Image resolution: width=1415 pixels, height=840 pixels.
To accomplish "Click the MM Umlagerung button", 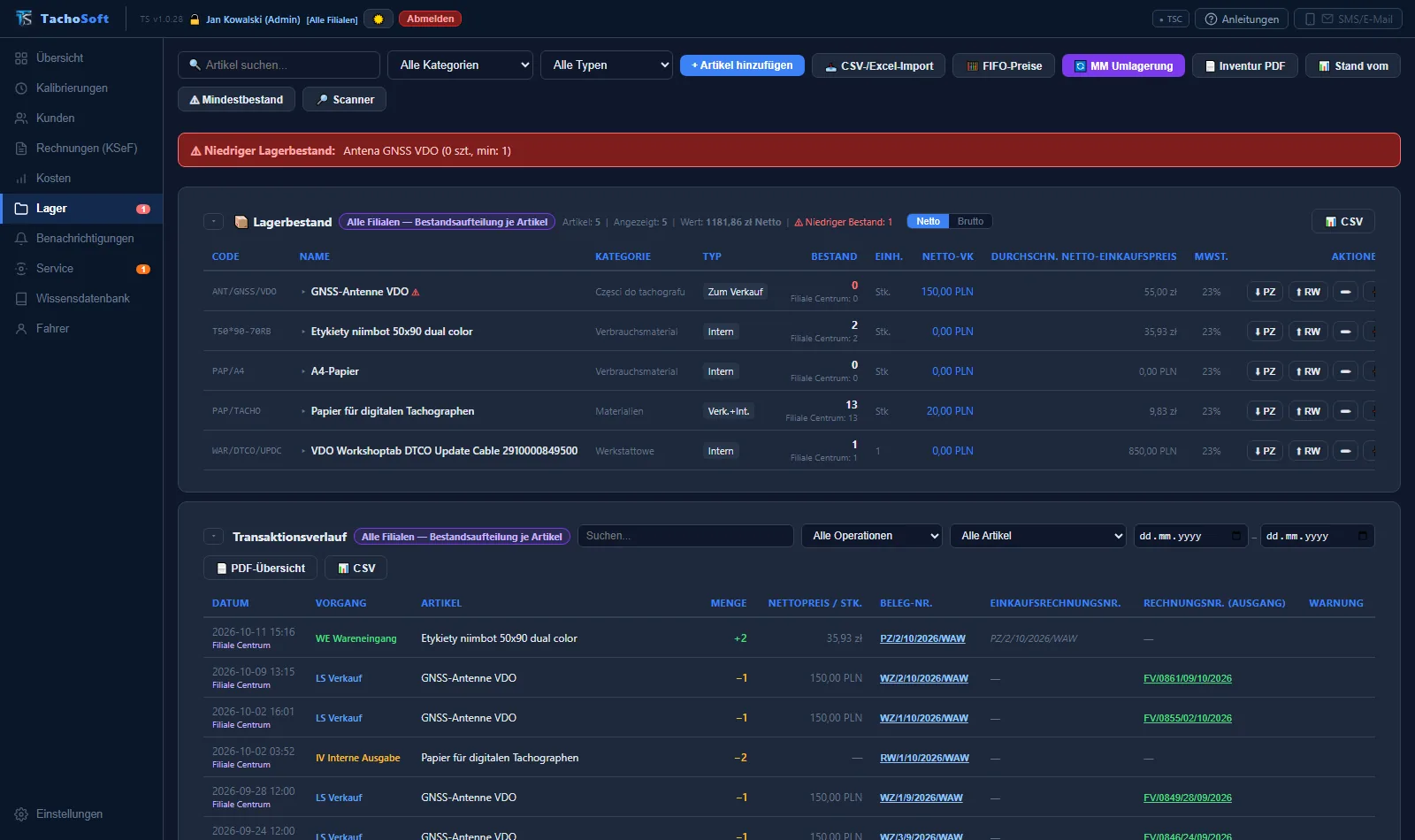I will [1123, 65].
